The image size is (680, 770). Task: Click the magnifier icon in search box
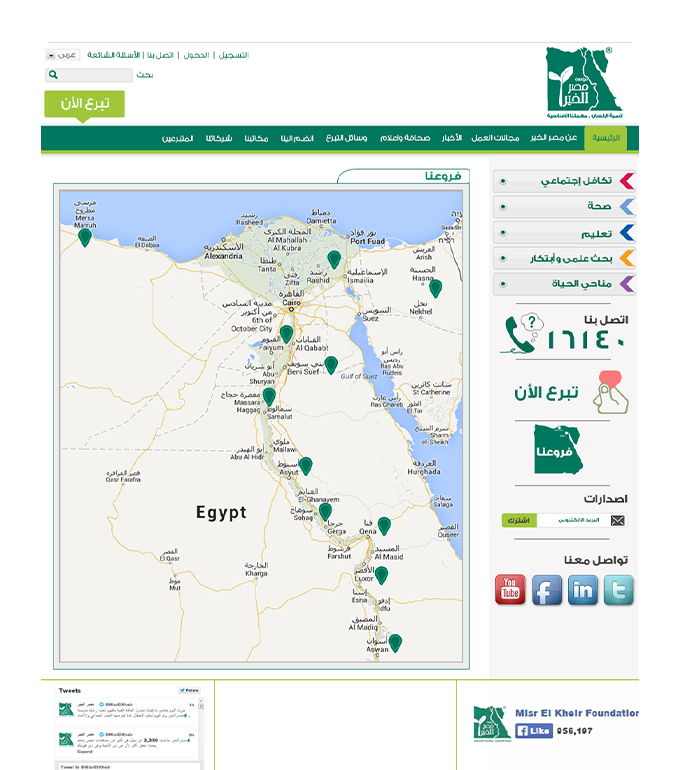pyautogui.click(x=54, y=75)
